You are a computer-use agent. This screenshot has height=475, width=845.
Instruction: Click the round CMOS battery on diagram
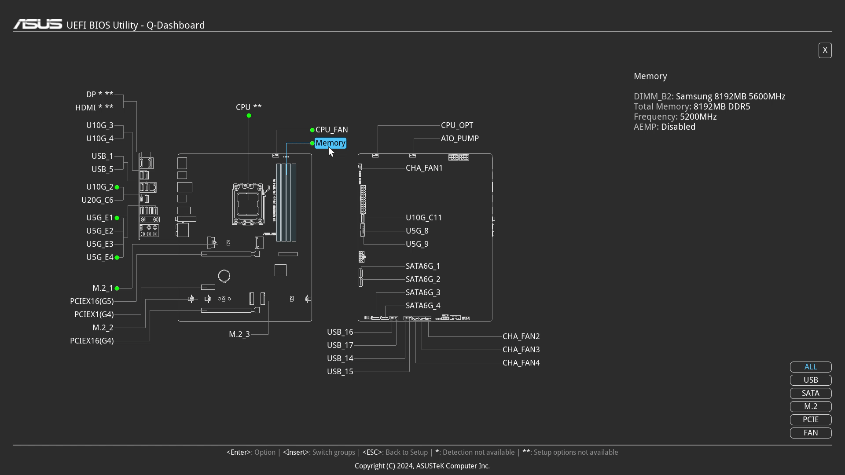(224, 276)
